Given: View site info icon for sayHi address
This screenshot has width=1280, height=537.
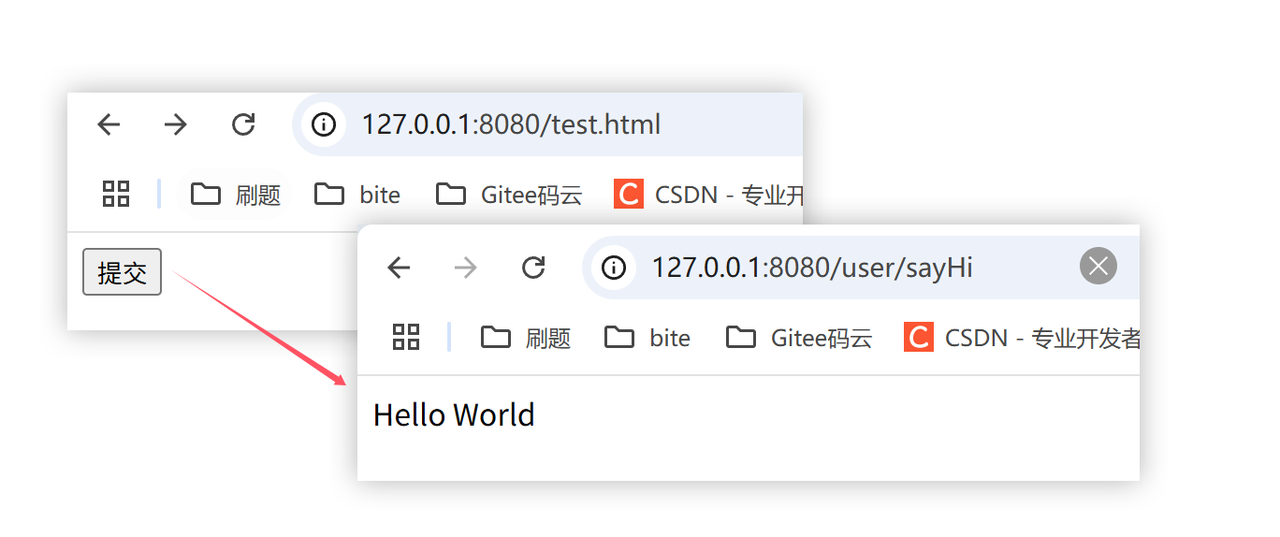Looking at the screenshot, I should click(612, 267).
